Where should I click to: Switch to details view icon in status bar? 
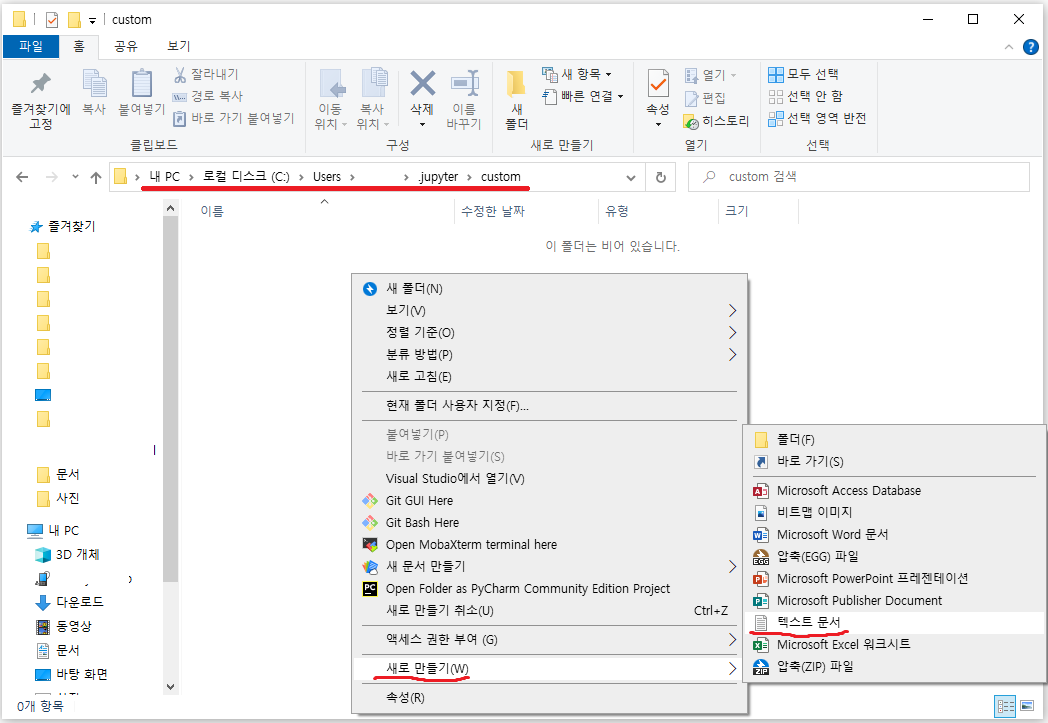pos(1005,706)
